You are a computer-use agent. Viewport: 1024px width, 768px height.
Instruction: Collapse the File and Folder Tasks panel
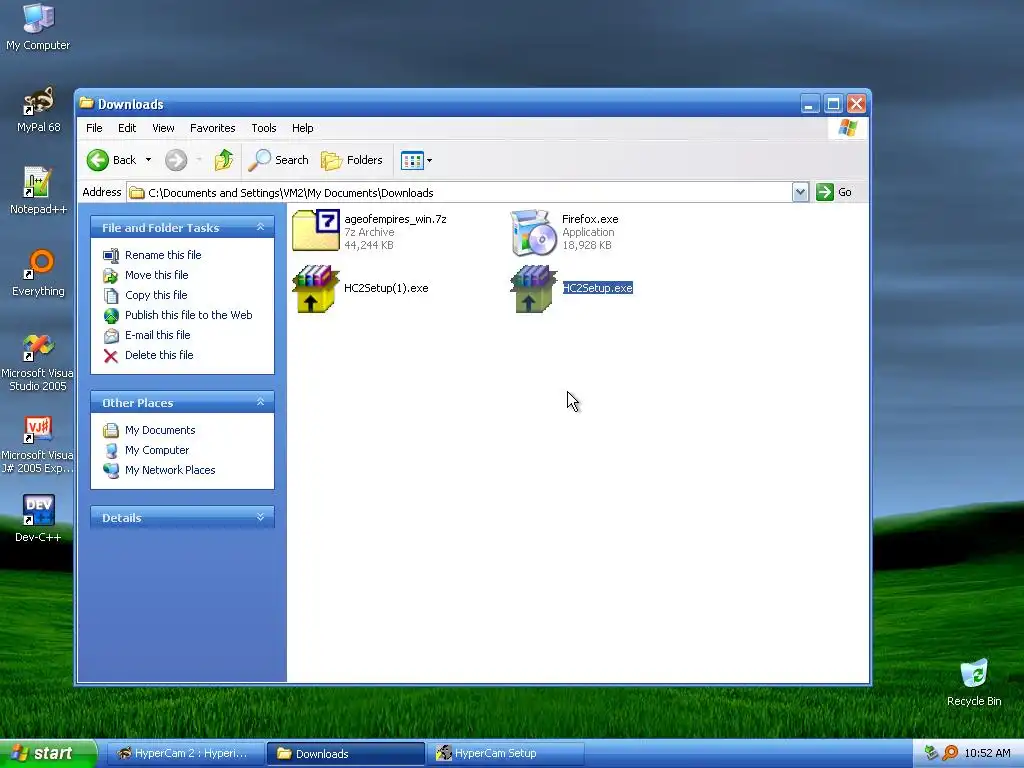[x=260, y=227]
